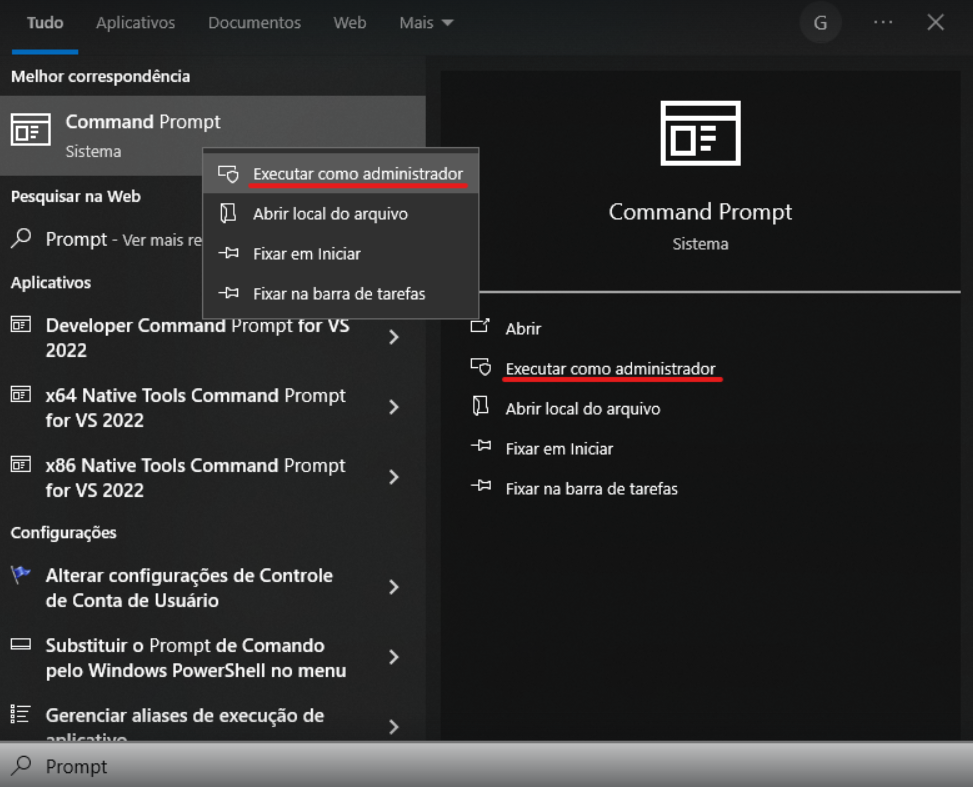This screenshot has width=973, height=787.
Task: Switch to the Aplicativos tab
Action: [135, 23]
